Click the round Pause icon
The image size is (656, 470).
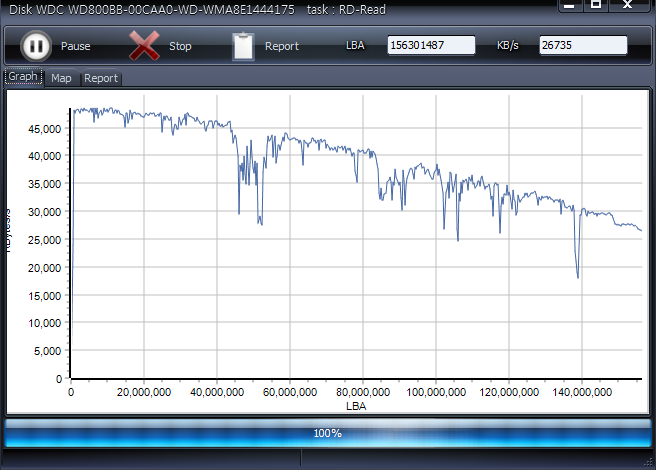36,46
